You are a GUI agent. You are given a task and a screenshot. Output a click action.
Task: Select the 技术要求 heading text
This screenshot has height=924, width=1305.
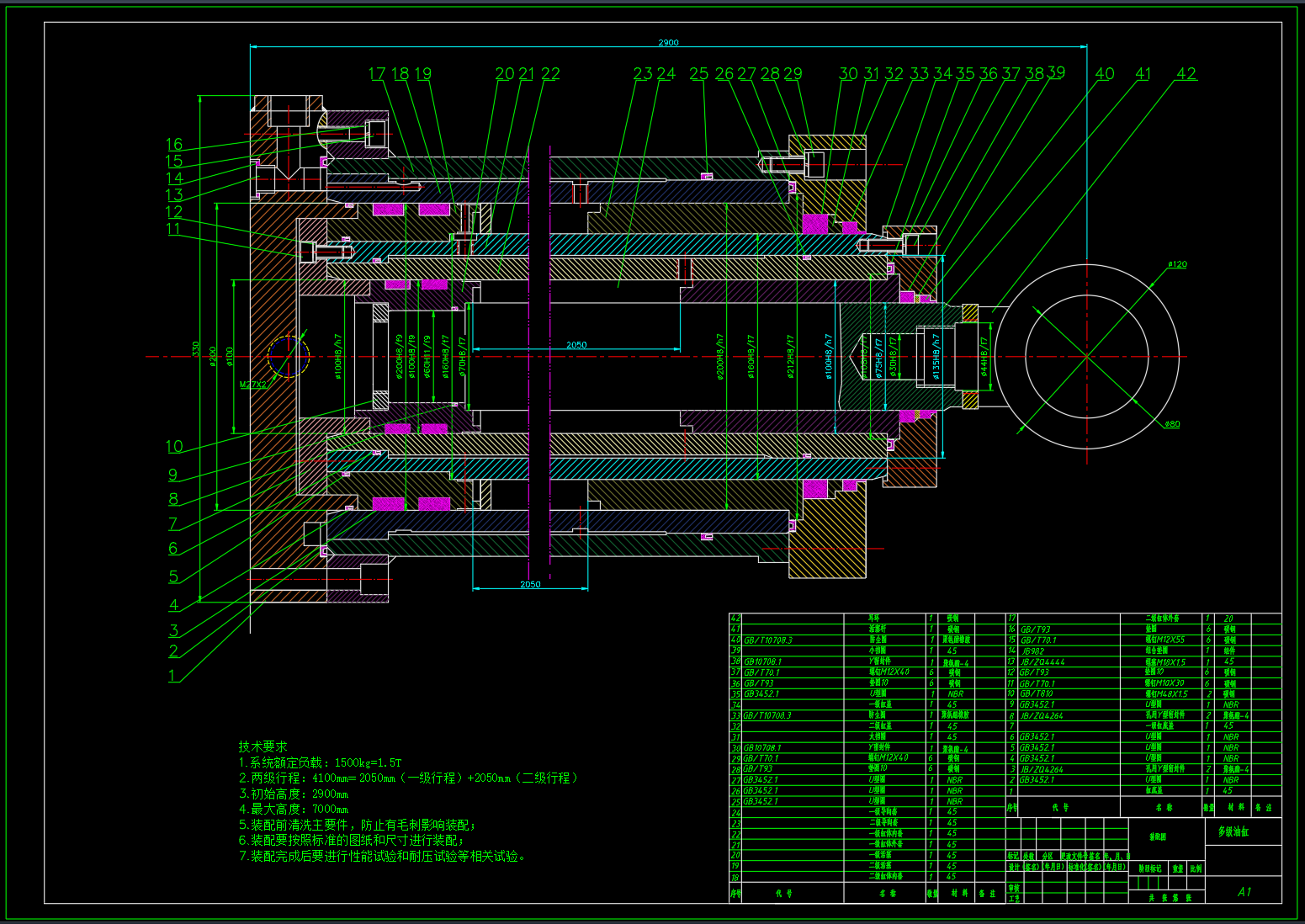coord(263,746)
